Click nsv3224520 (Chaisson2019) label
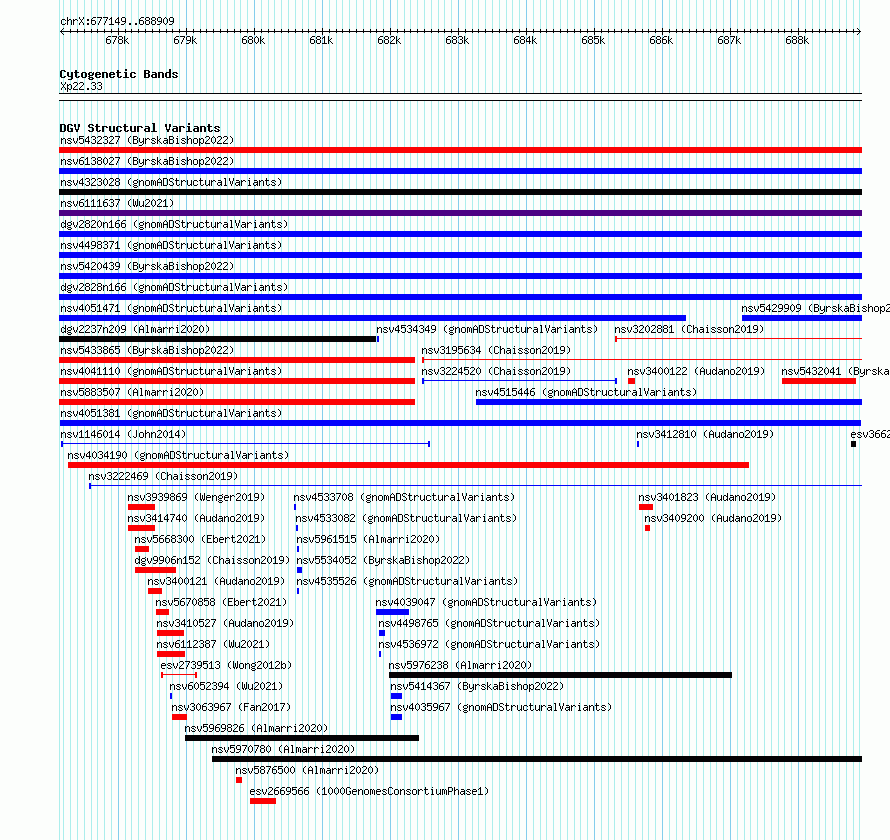 496,371
